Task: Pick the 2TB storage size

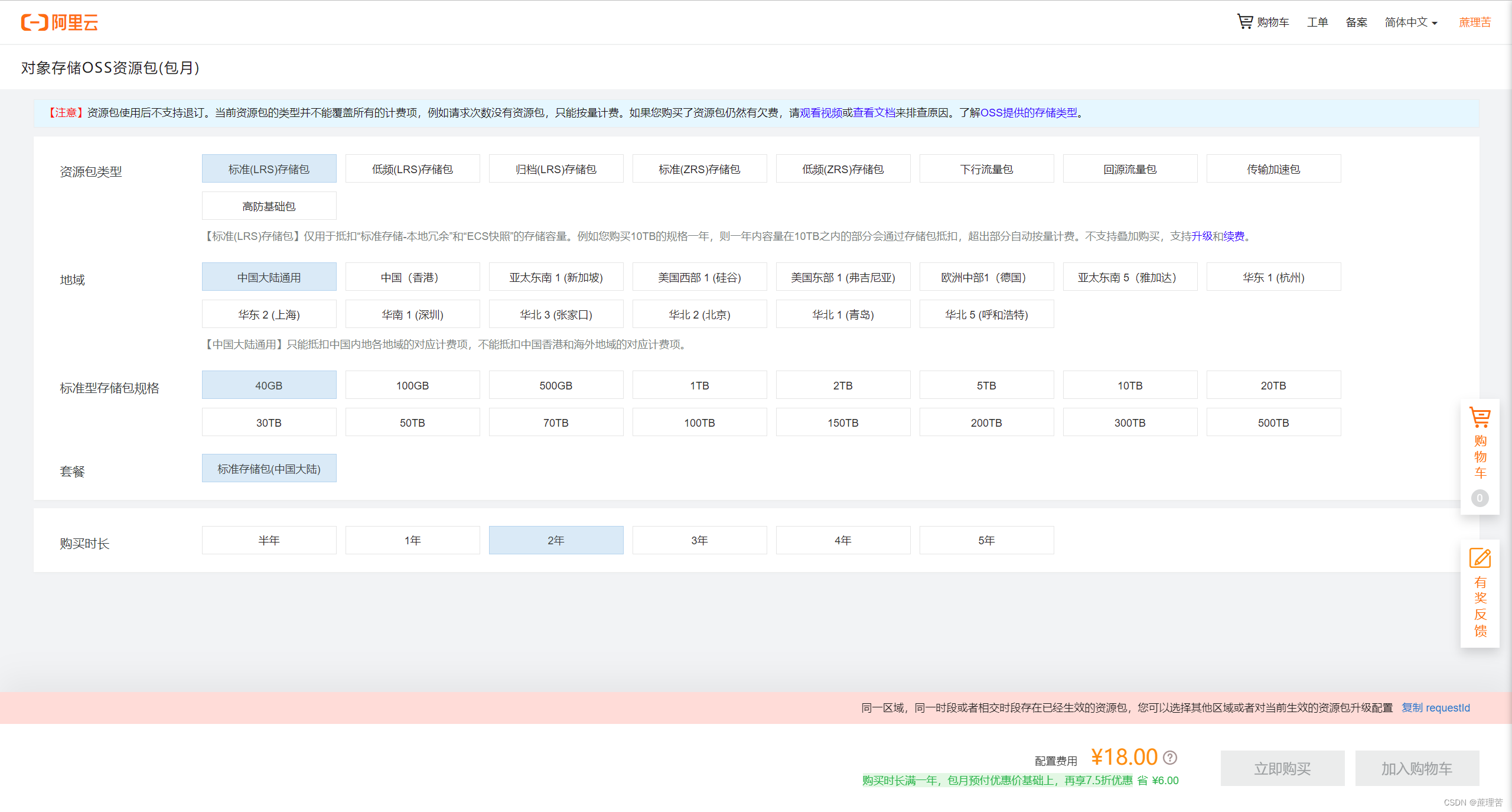Action: point(843,385)
